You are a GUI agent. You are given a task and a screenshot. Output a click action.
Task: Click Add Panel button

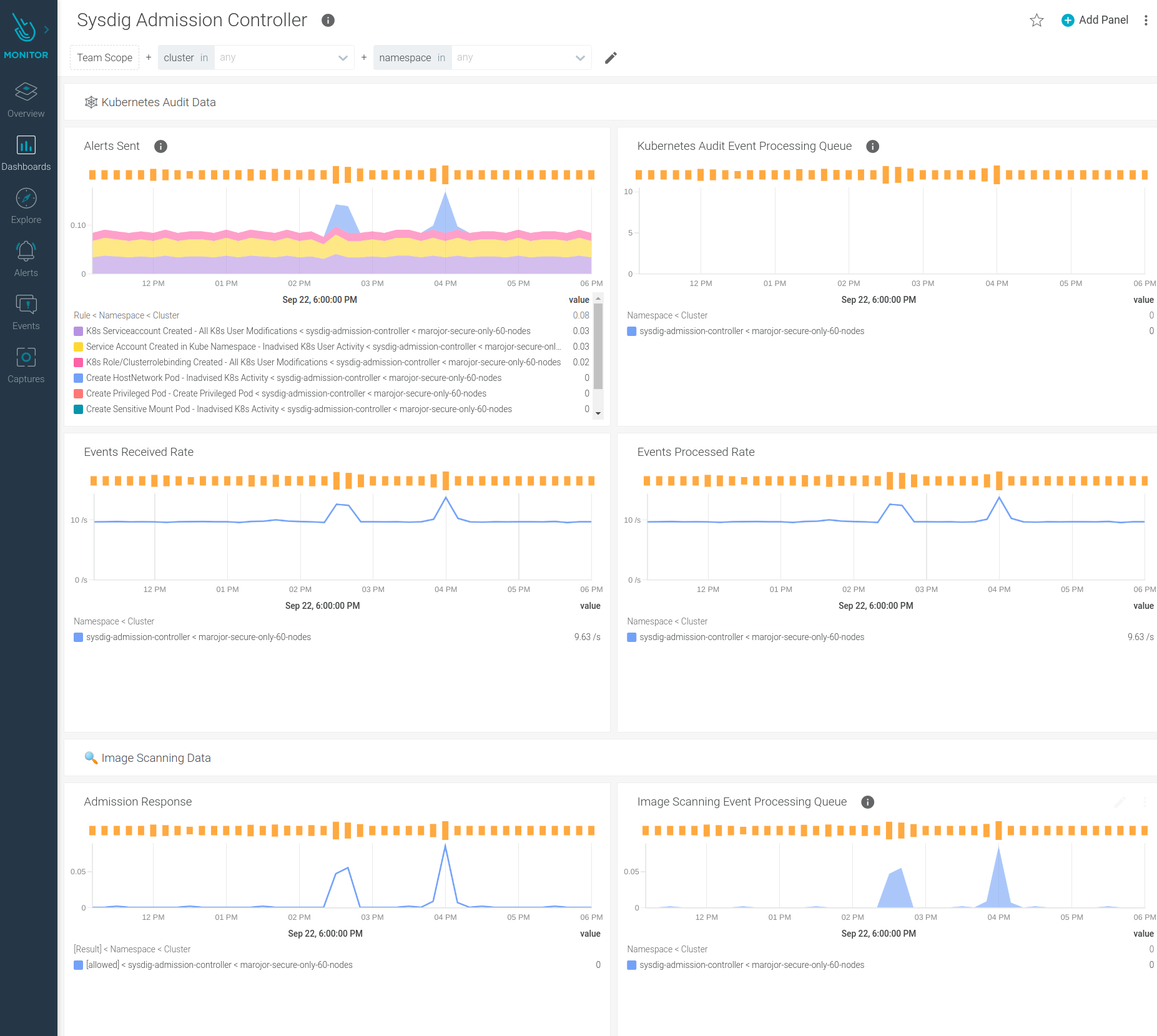coord(1095,20)
